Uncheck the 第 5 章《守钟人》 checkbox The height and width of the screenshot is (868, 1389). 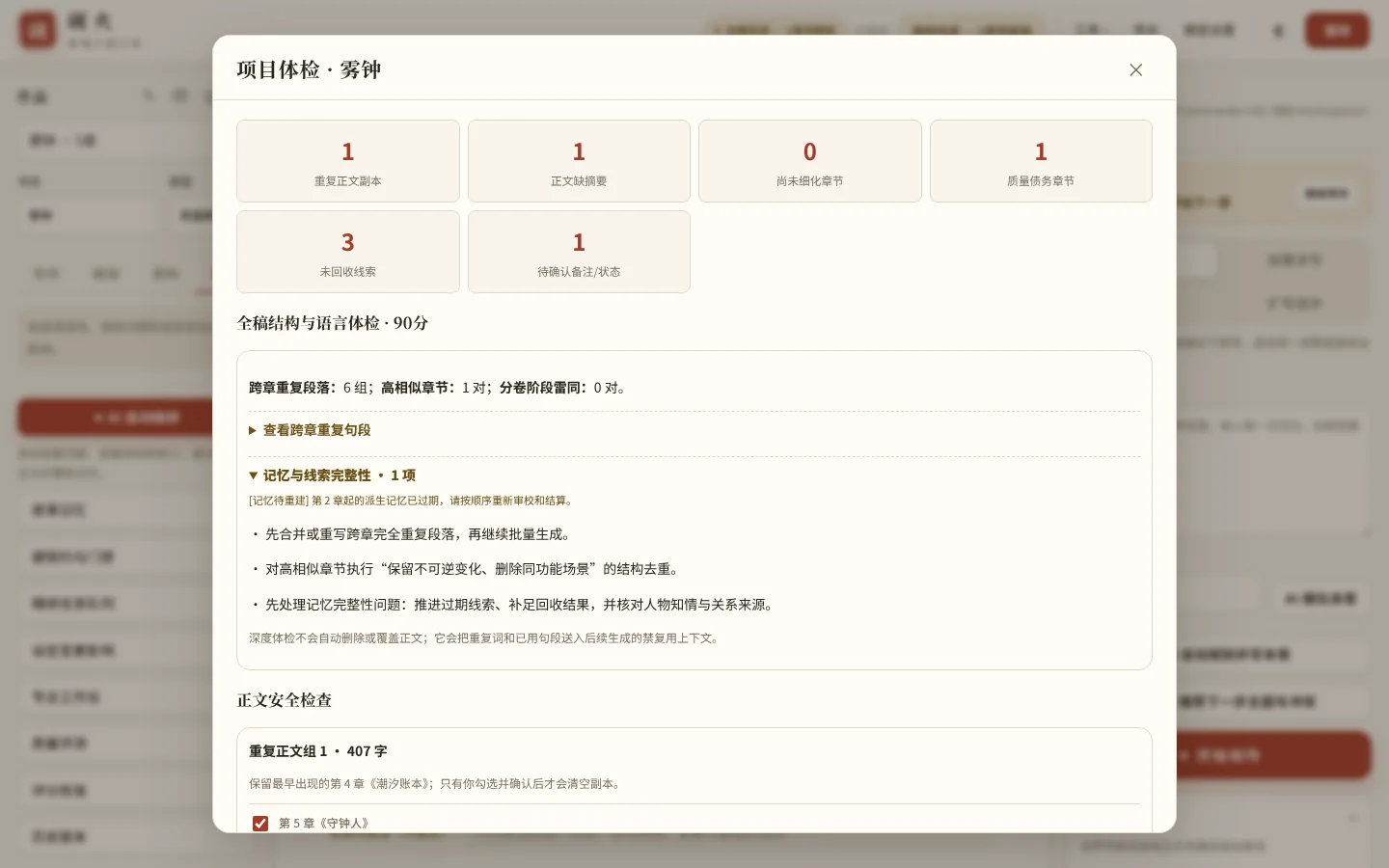[260, 823]
